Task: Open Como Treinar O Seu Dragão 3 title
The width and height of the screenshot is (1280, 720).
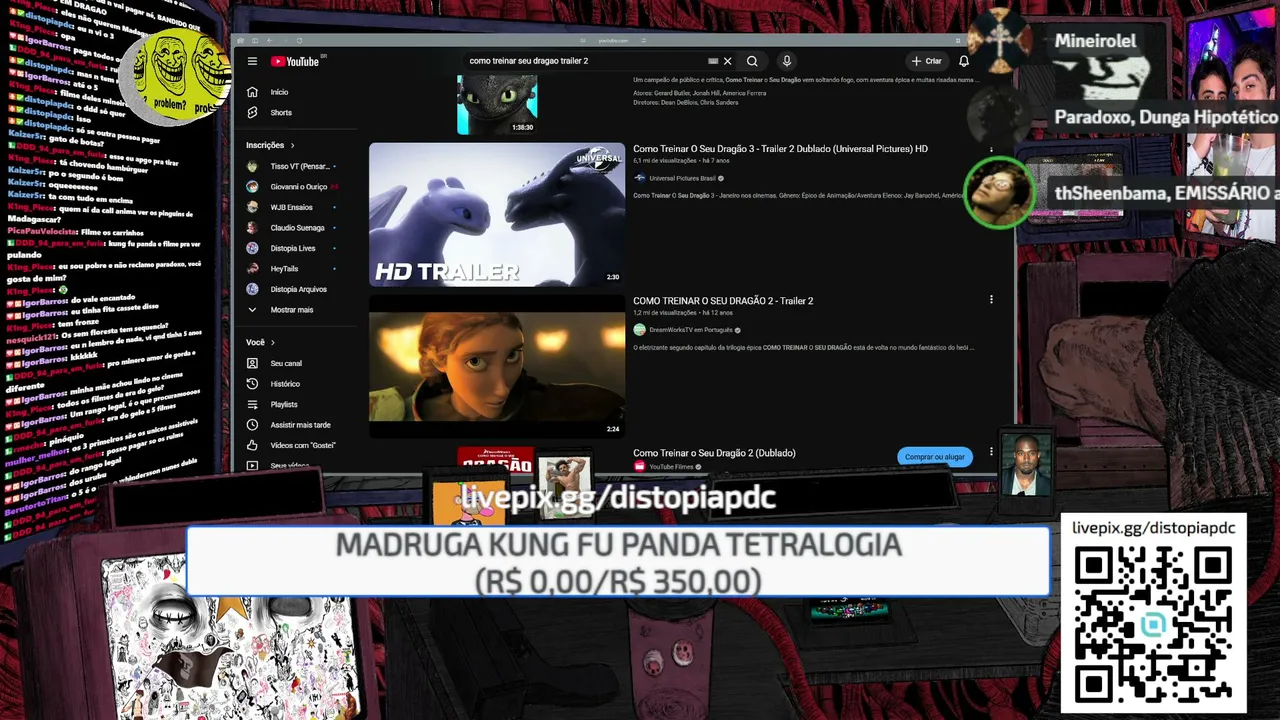Action: 780,149
